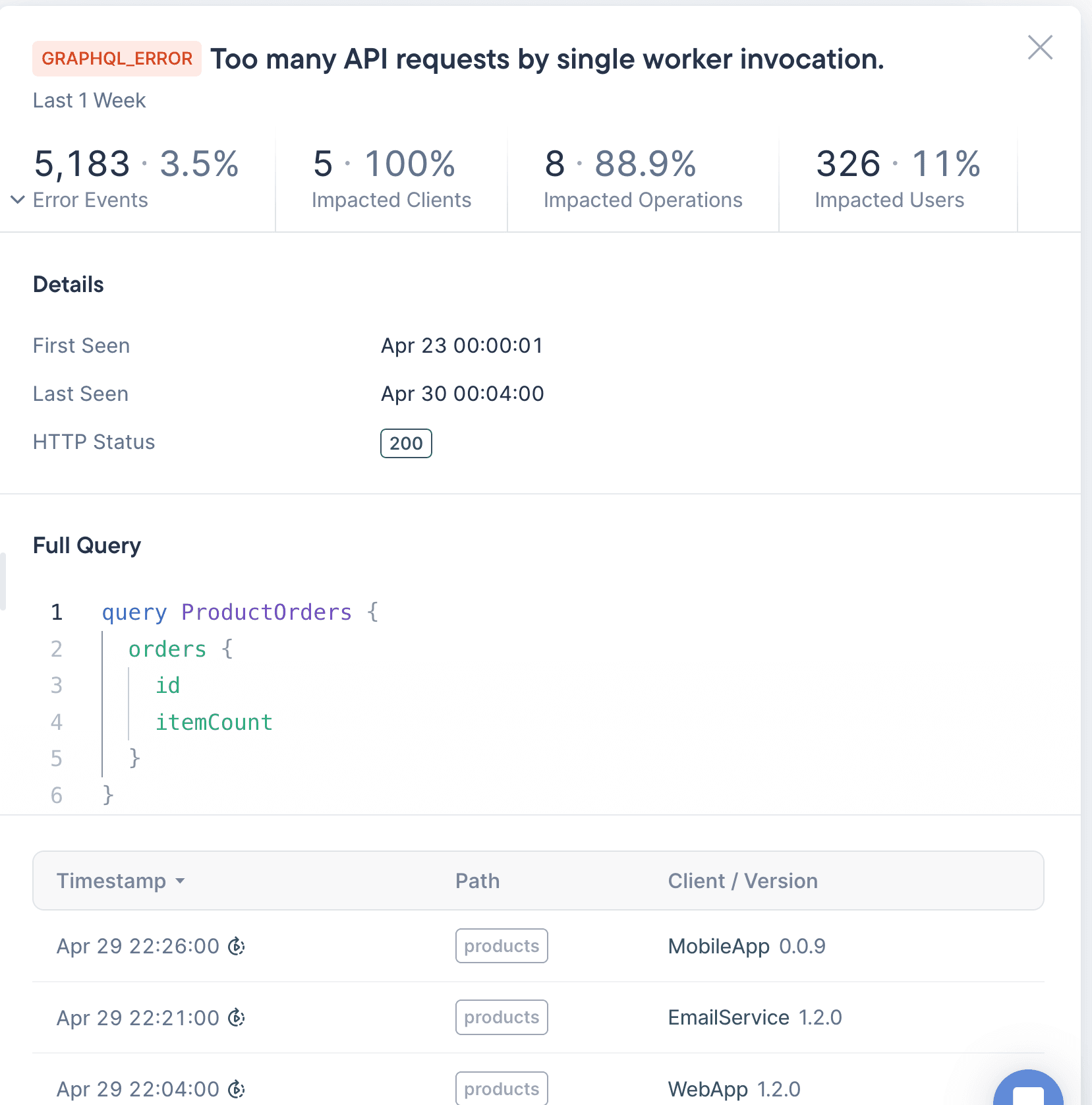Image resolution: width=1092 pixels, height=1105 pixels.
Task: Click the products tag in MobileApp row
Action: [501, 946]
